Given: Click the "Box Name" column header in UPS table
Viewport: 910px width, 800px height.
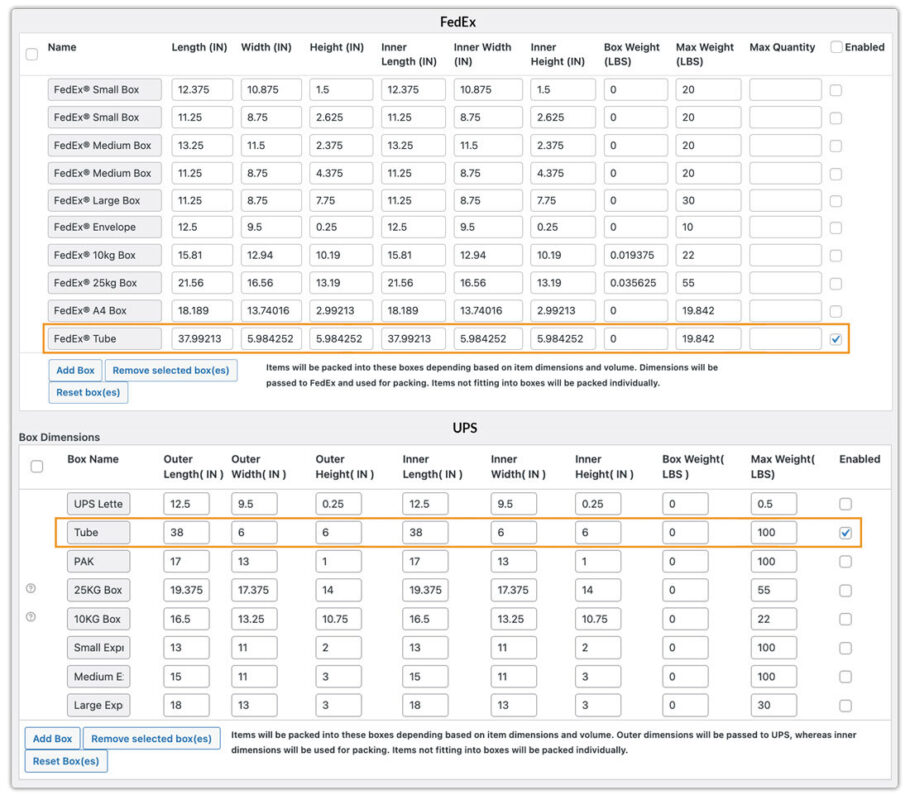Looking at the screenshot, I should click(x=93, y=459).
